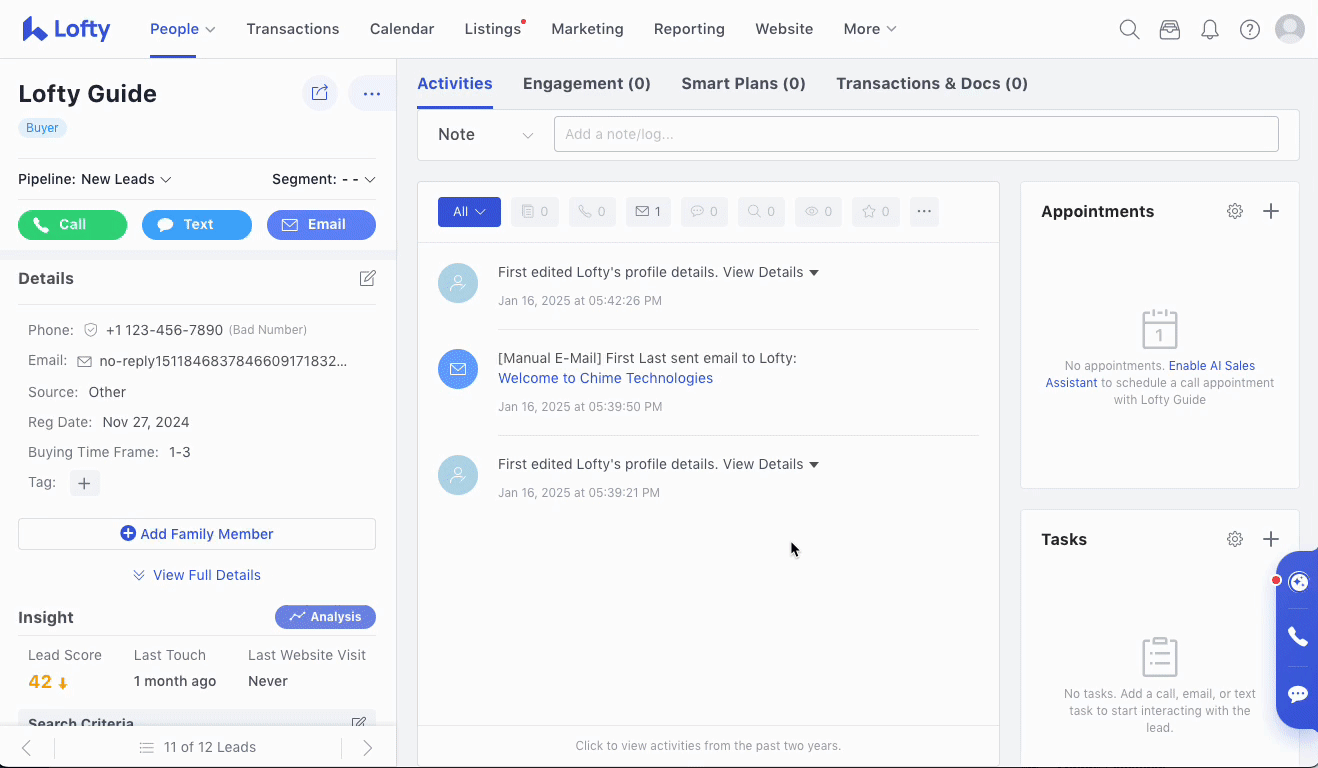Click to view activities from past two years

pyautogui.click(x=708, y=746)
